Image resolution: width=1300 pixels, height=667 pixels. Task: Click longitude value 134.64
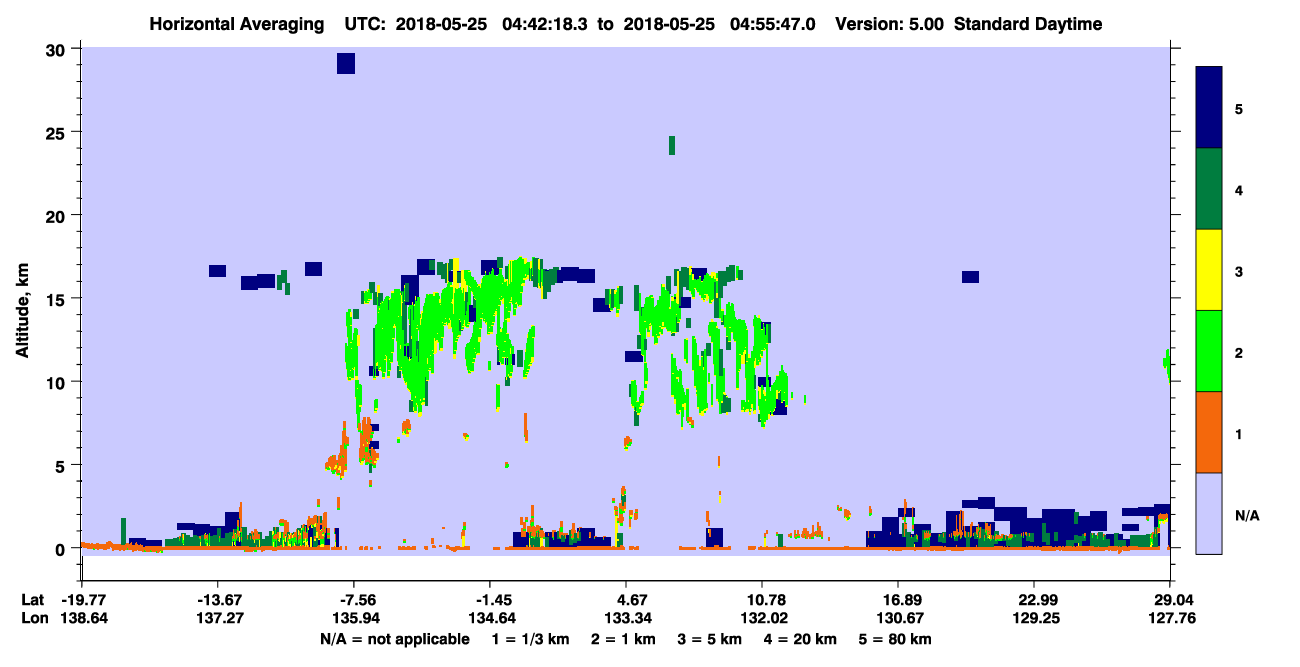coord(491,618)
